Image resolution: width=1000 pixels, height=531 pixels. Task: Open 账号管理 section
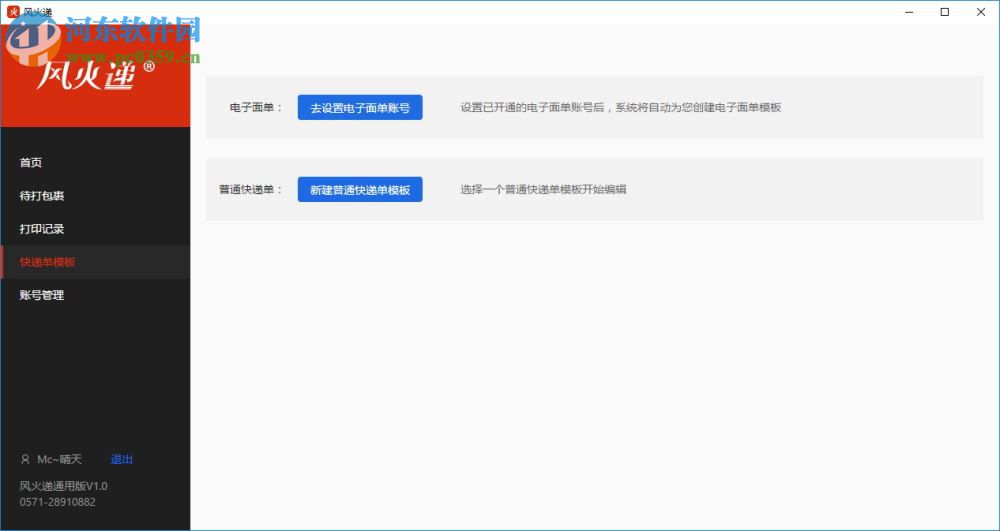coord(95,295)
